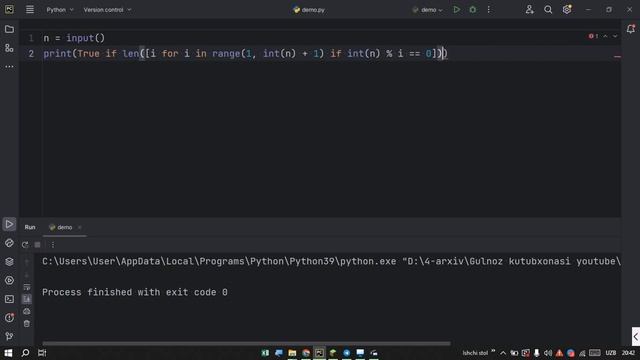The image size is (640, 360).
Task: Open the Notifications bell
Action: pyautogui.click(x=631, y=29)
